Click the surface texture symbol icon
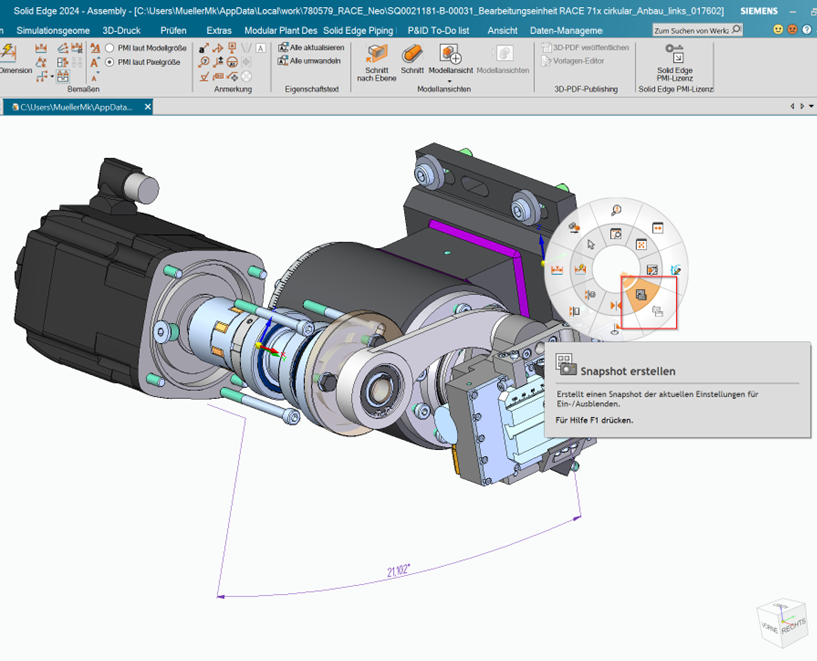The image size is (817, 661). pyautogui.click(x=204, y=77)
